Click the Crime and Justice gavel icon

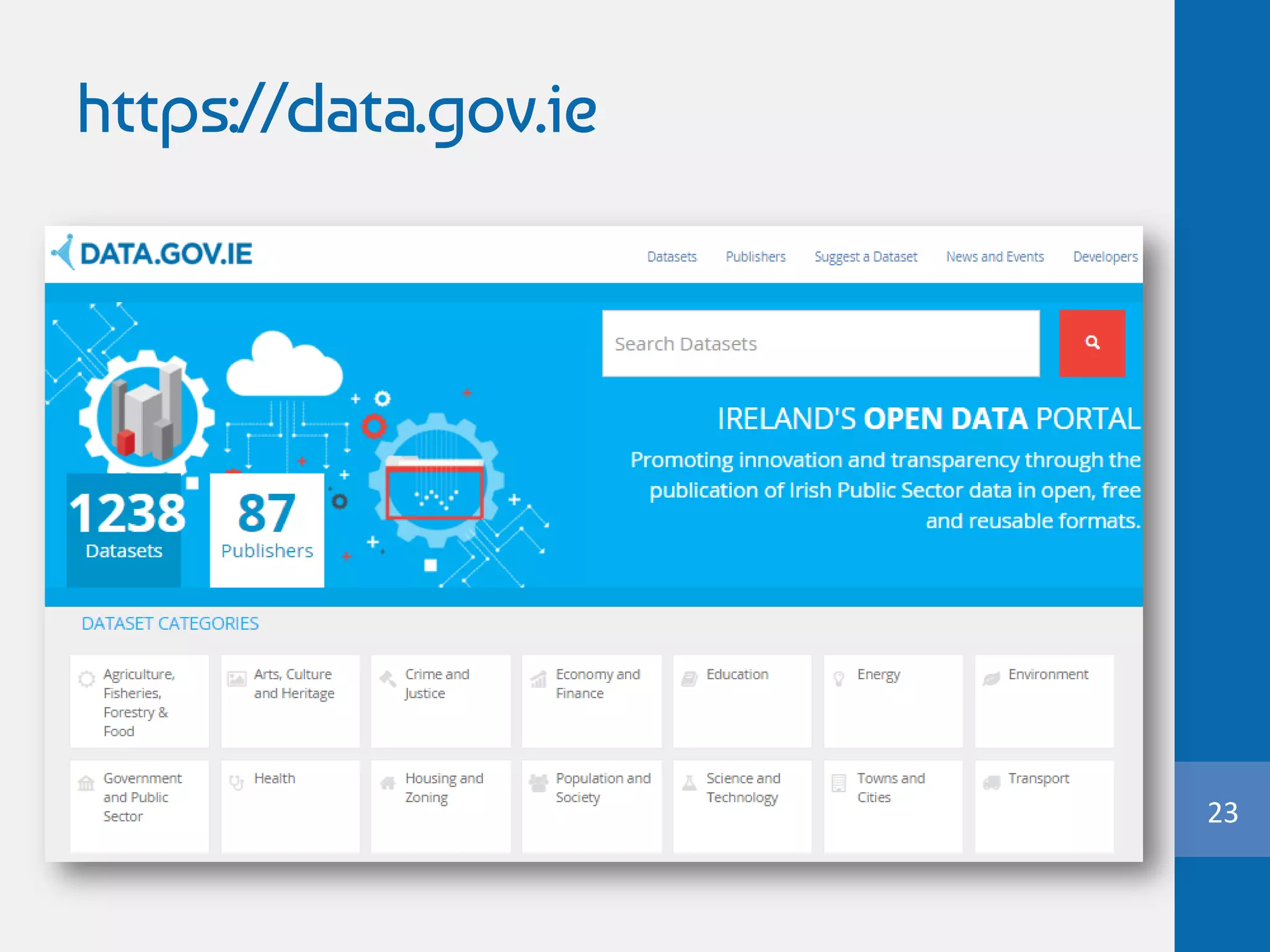coord(388,679)
